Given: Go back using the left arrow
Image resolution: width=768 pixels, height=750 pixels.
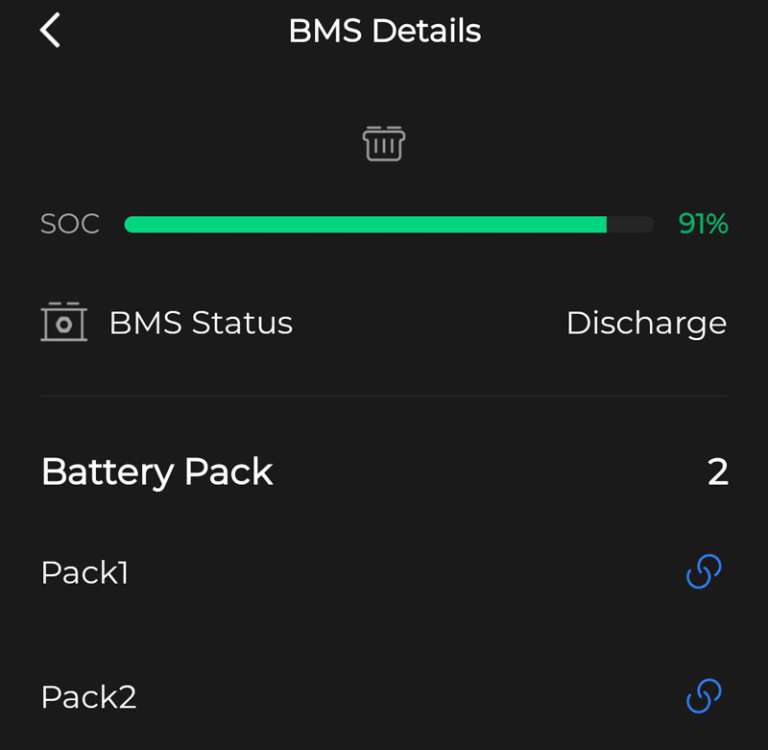Looking at the screenshot, I should (50, 31).
